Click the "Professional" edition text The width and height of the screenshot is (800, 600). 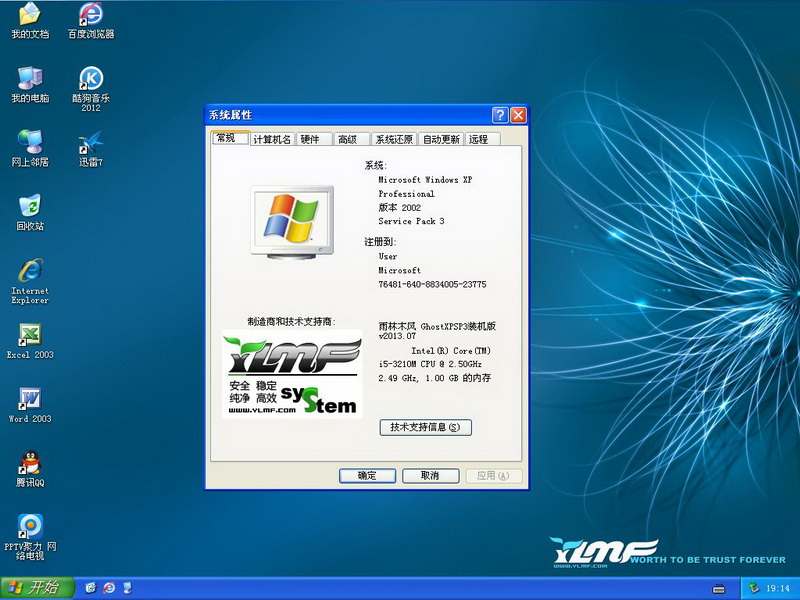[406, 194]
